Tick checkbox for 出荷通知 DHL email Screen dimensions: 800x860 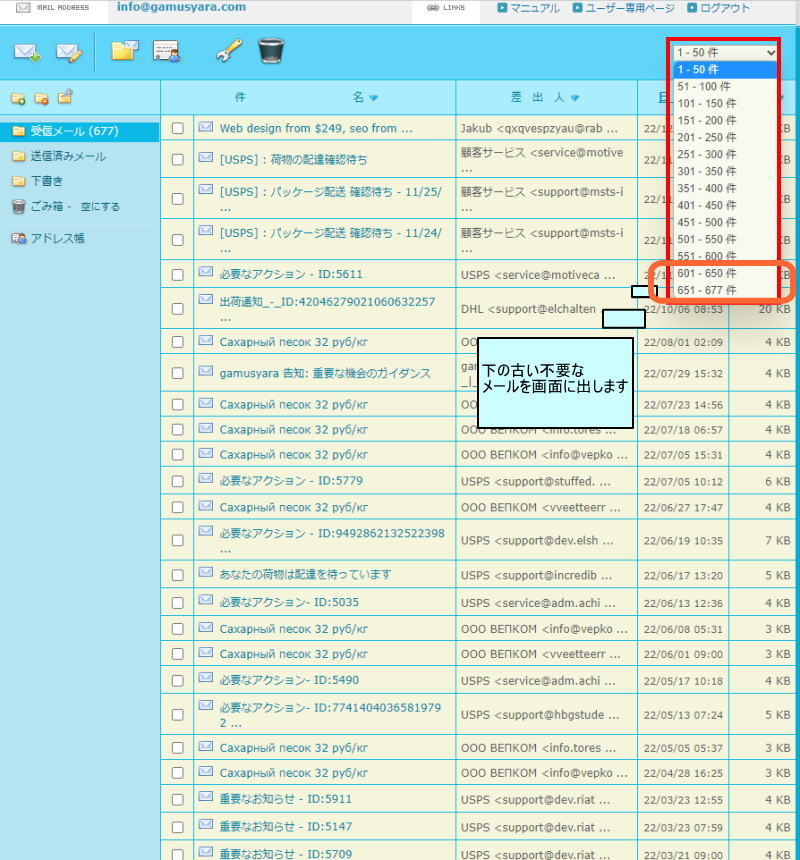(x=178, y=309)
